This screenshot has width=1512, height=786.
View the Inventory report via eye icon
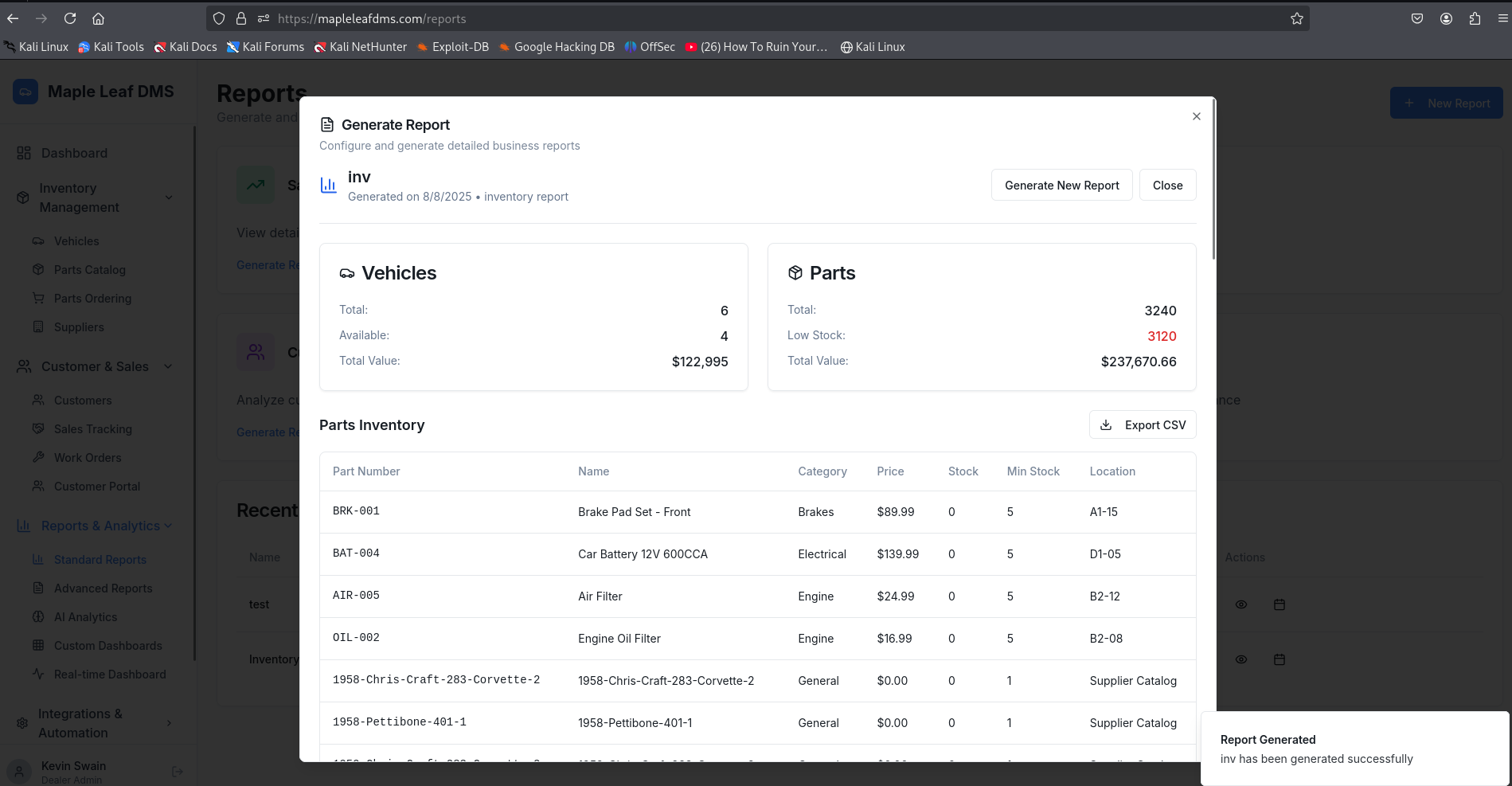[x=1240, y=659]
